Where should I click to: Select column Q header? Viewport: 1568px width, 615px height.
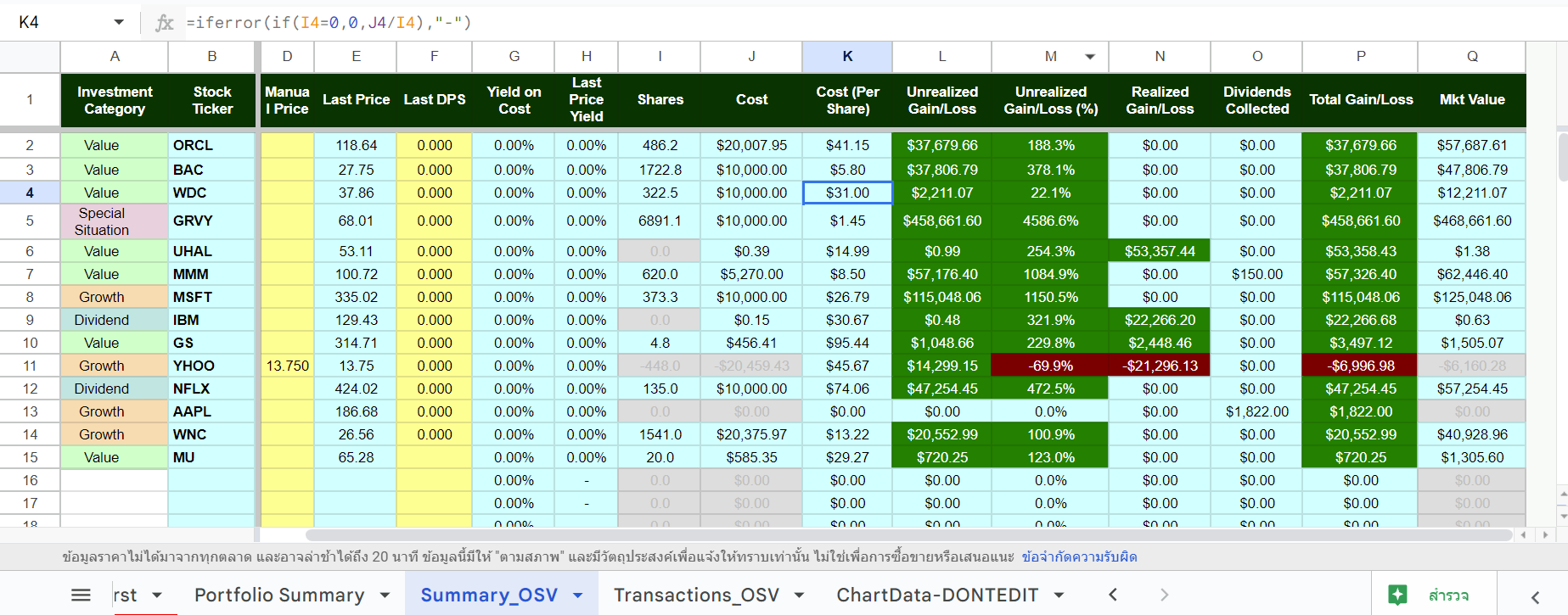pos(1472,57)
